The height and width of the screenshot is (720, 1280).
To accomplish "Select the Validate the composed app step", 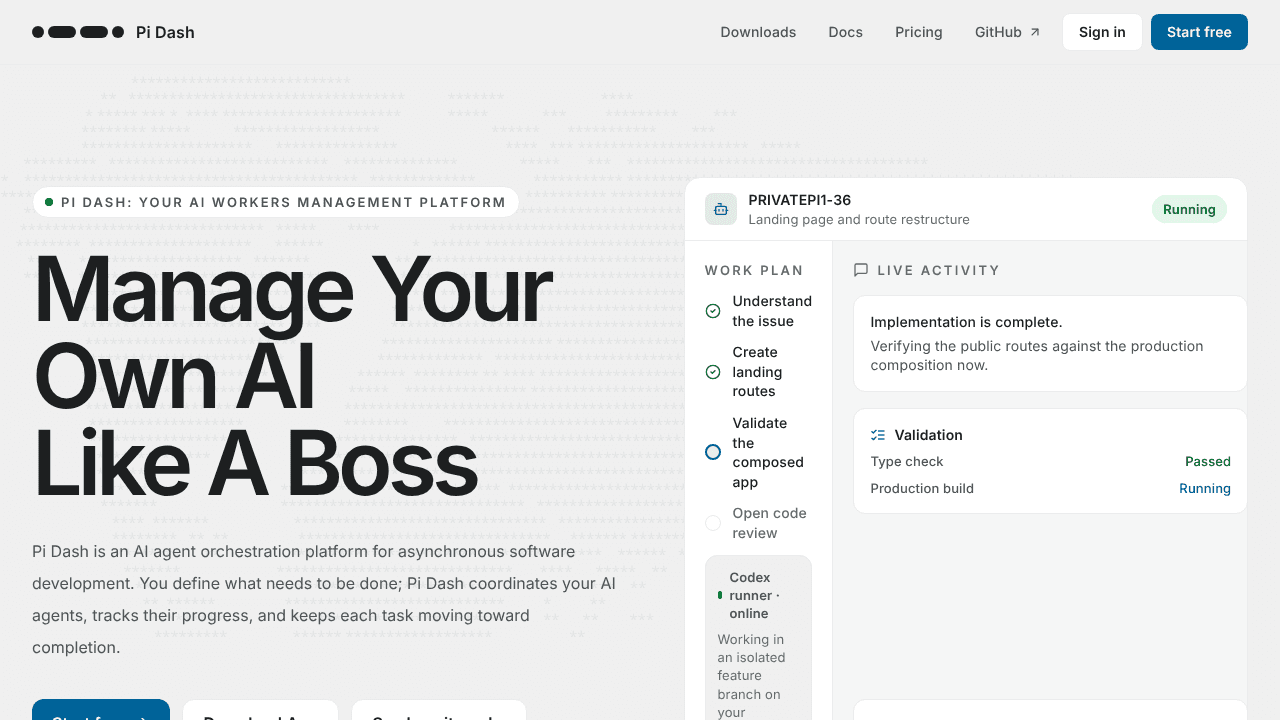I will point(759,452).
